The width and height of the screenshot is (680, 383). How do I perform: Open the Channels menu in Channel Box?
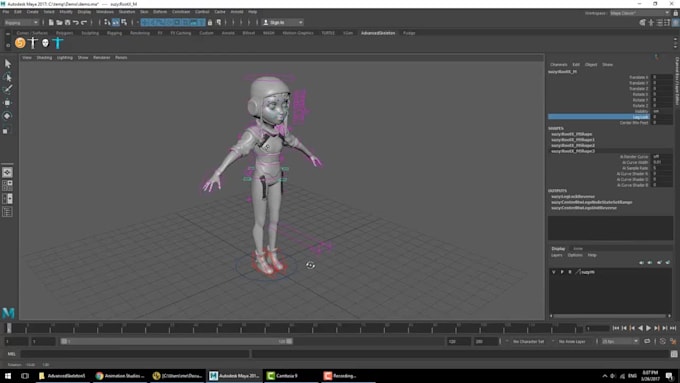(559, 65)
